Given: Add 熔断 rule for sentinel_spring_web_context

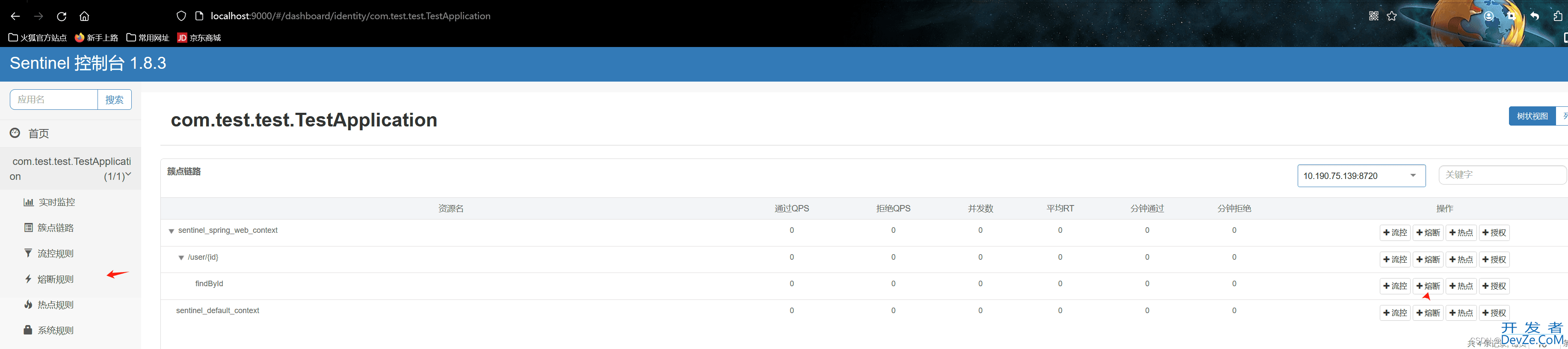Looking at the screenshot, I should tap(1428, 233).
